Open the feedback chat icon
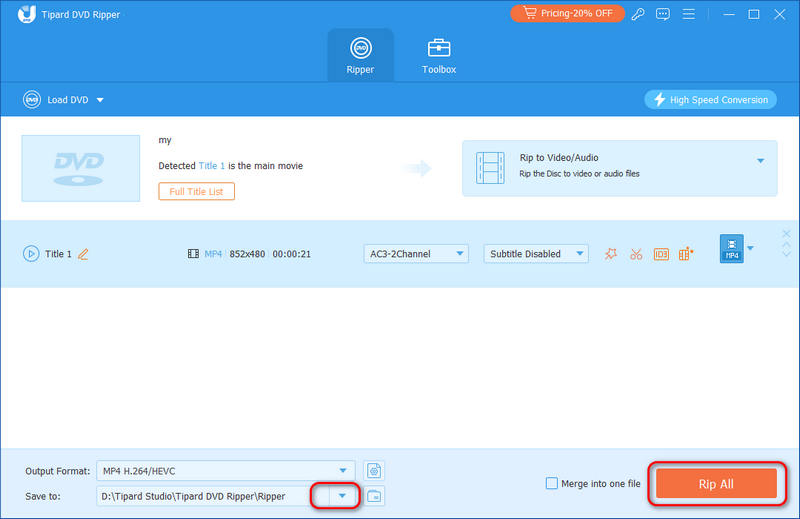 click(663, 14)
